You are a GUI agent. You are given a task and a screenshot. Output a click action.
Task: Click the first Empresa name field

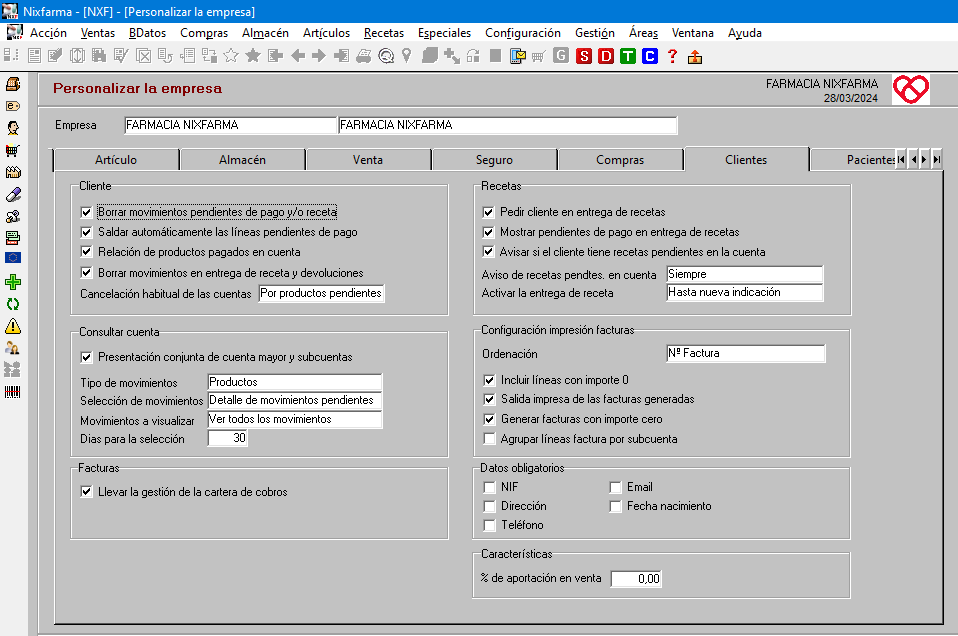tap(230, 125)
